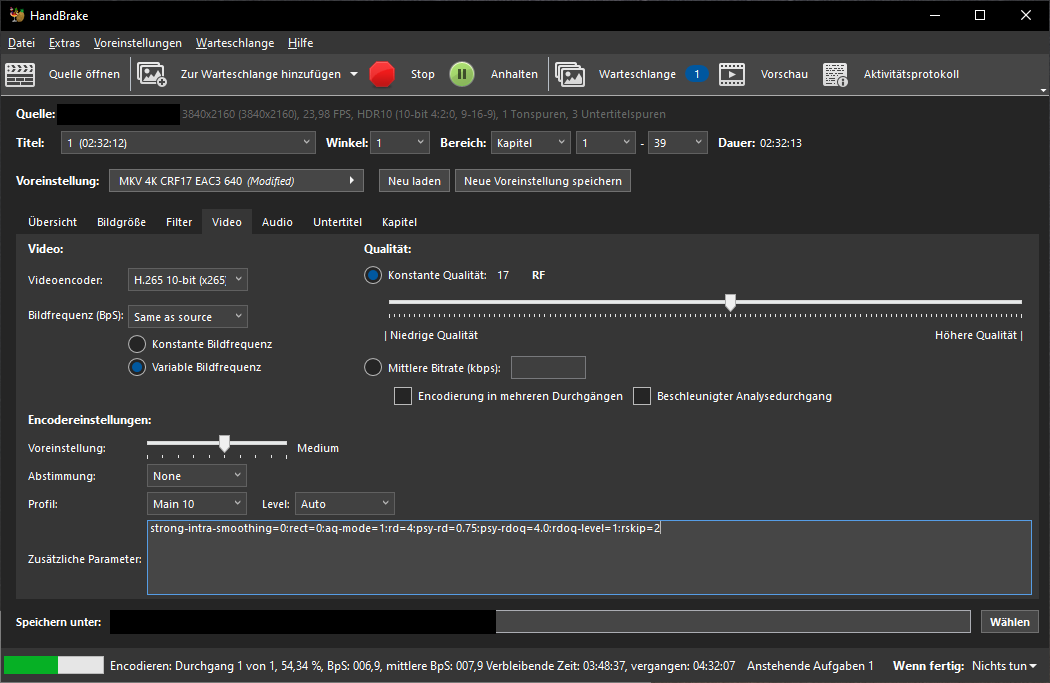1050x683 pixels.
Task: Switch to the Audio tab
Action: 277,222
